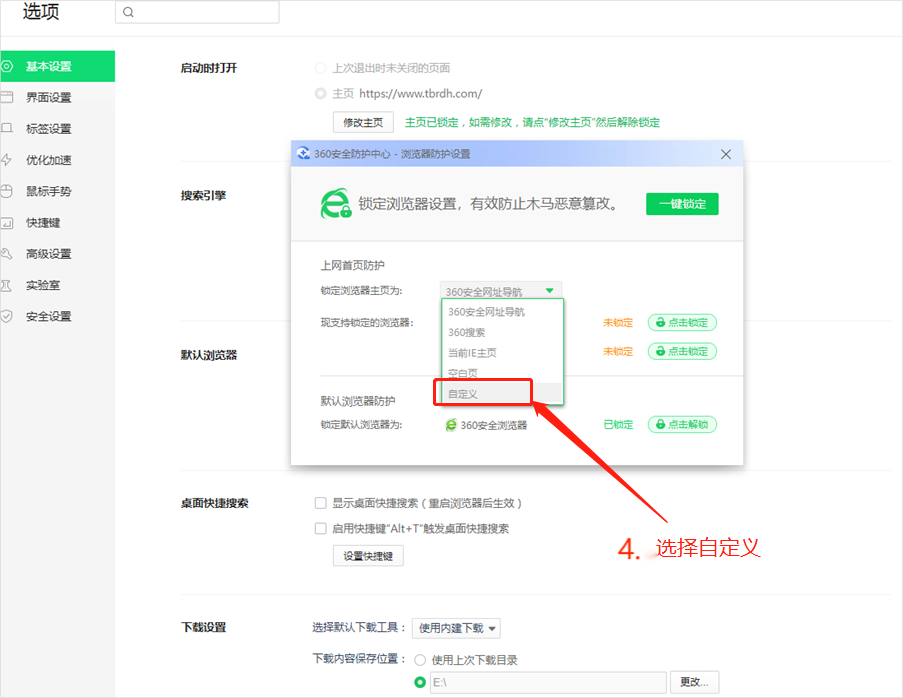Viewport: 903px width, 698px height.
Task: Click the 已锁定 status text
Action: pos(618,424)
